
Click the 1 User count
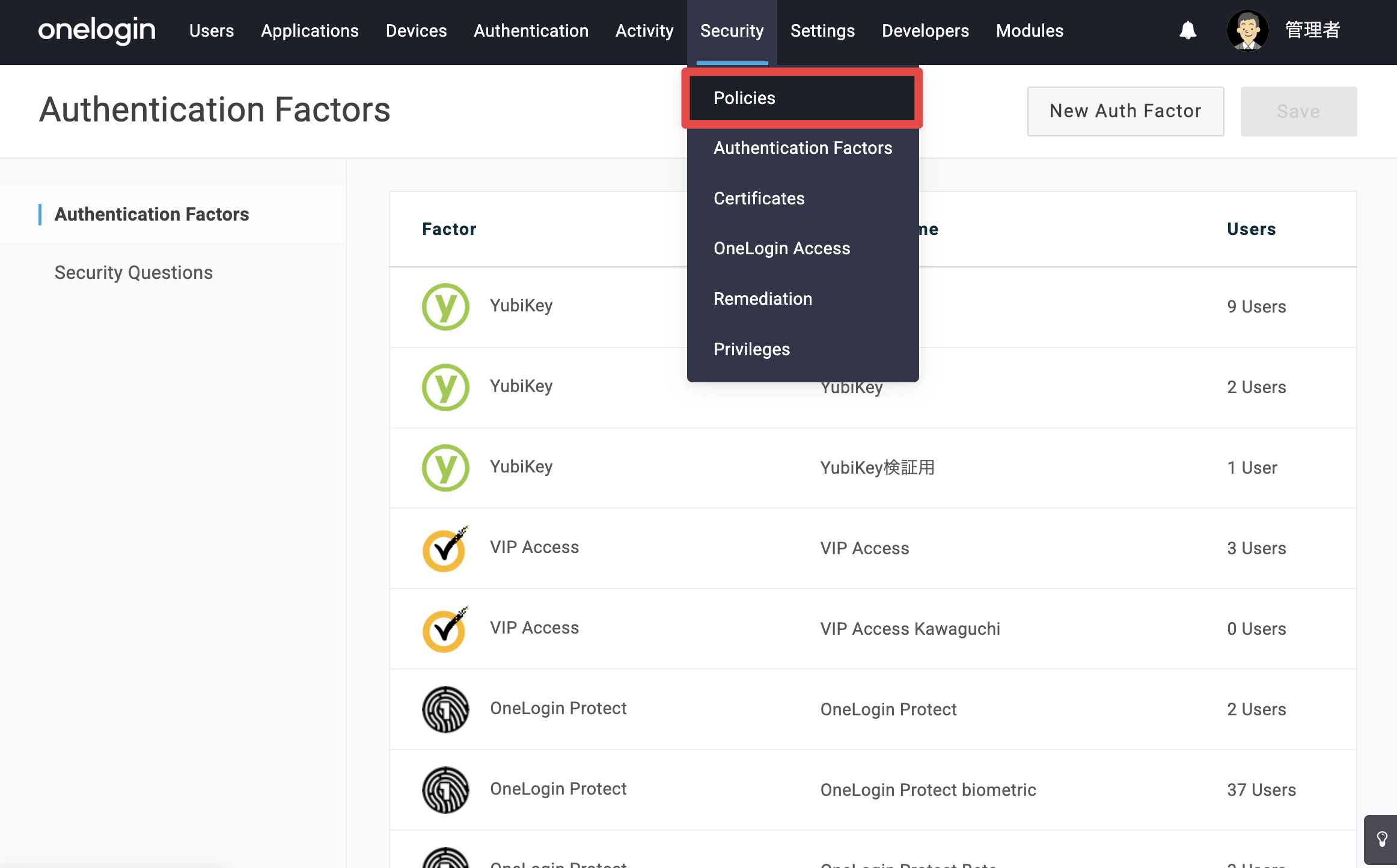point(1252,468)
